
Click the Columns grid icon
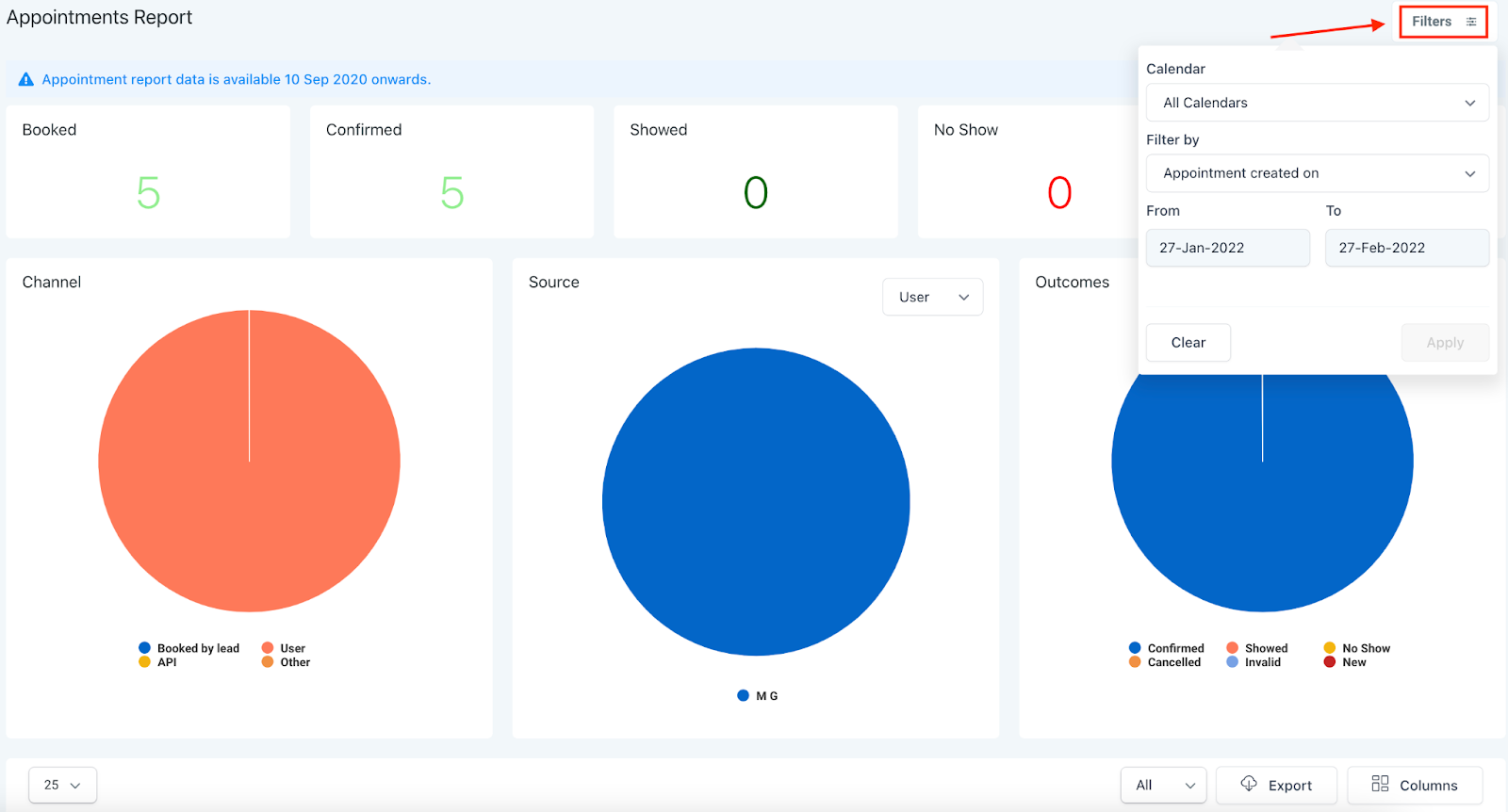click(1380, 784)
